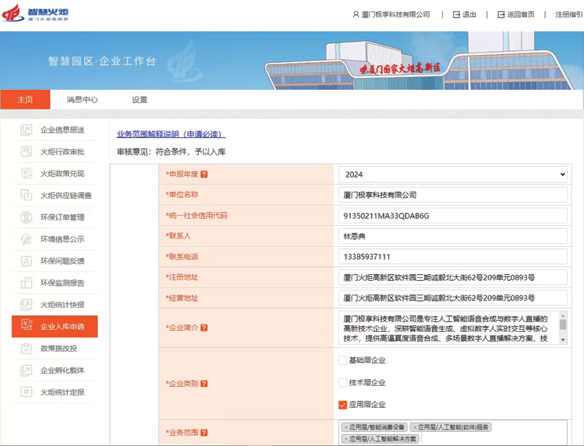Click the 经营地址 input field
The height and width of the screenshot is (446, 584).
[x=453, y=298]
